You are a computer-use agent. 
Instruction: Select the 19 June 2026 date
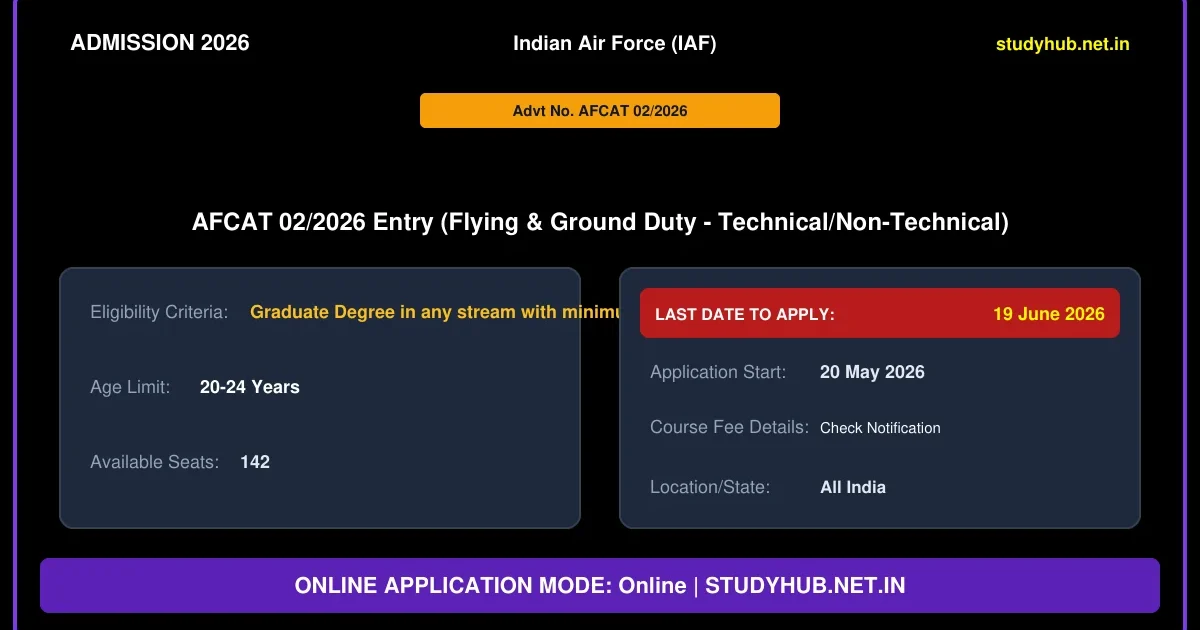click(x=1049, y=314)
